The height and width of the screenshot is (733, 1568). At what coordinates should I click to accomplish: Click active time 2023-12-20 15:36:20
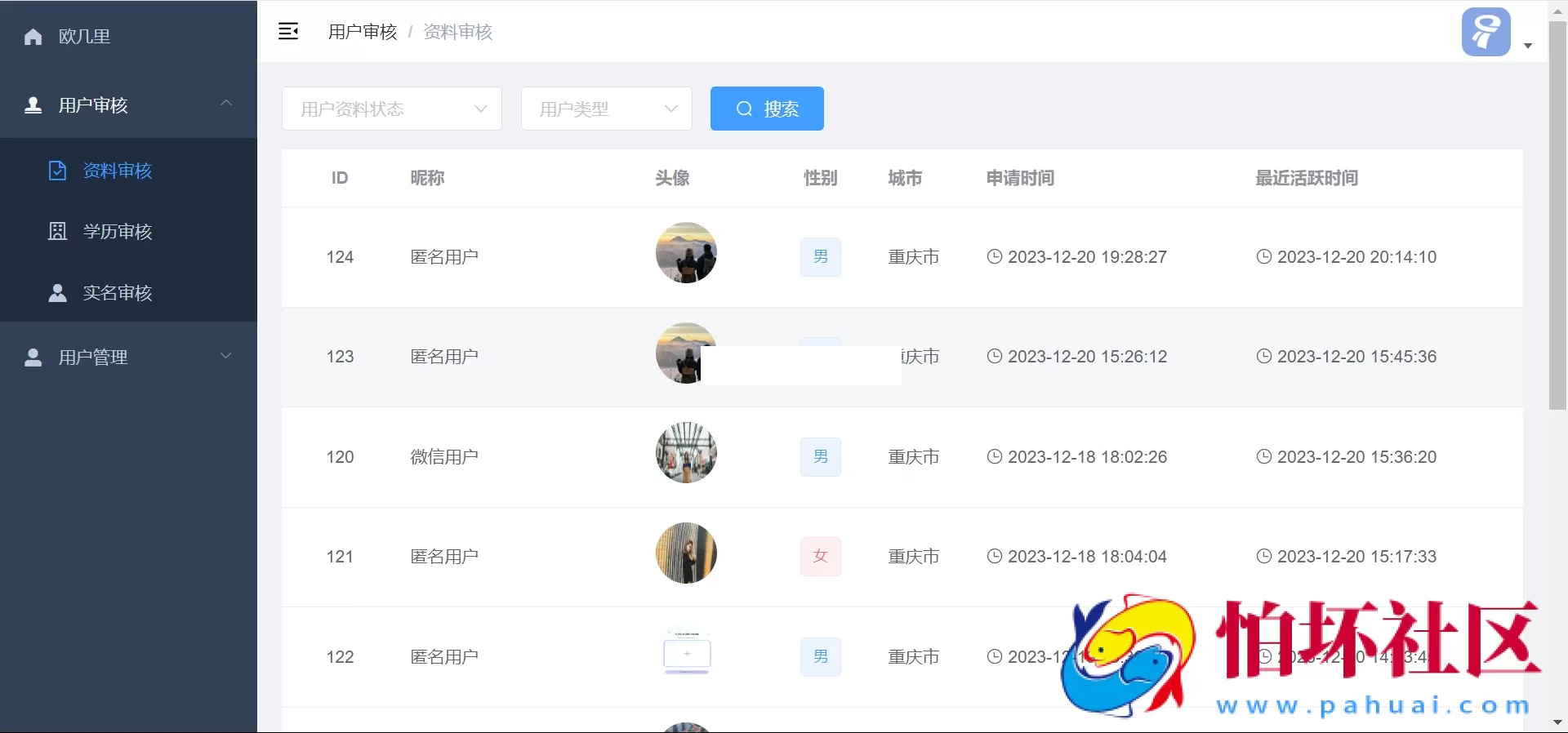coord(1356,457)
